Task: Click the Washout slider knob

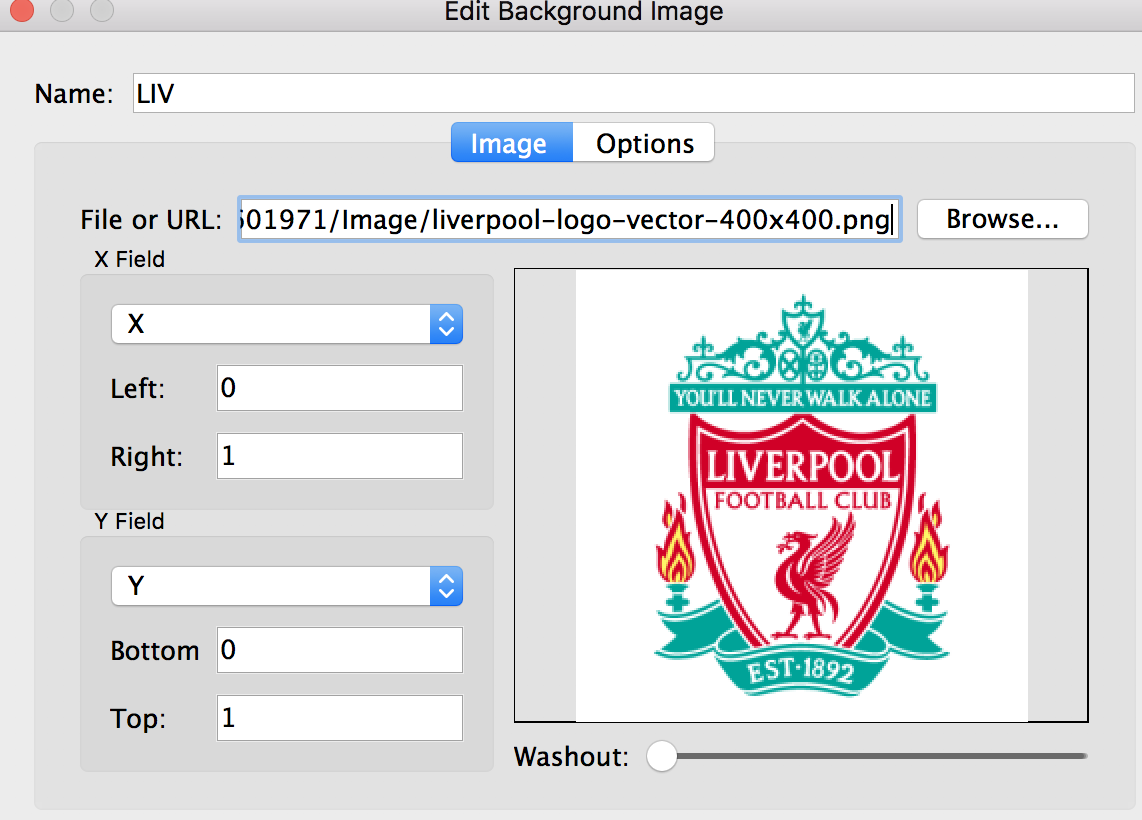Action: point(661,756)
